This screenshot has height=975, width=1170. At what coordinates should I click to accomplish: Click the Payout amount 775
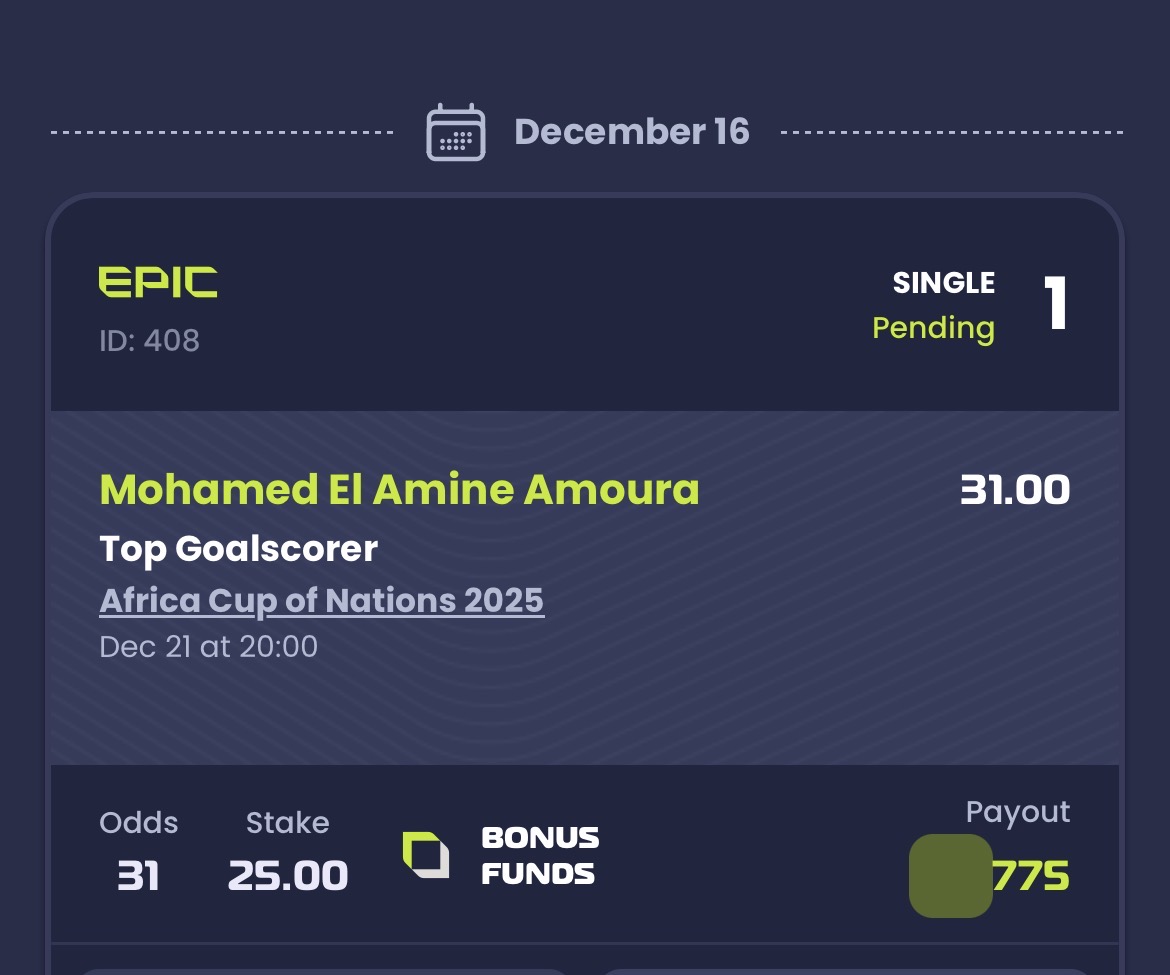(x=1030, y=876)
